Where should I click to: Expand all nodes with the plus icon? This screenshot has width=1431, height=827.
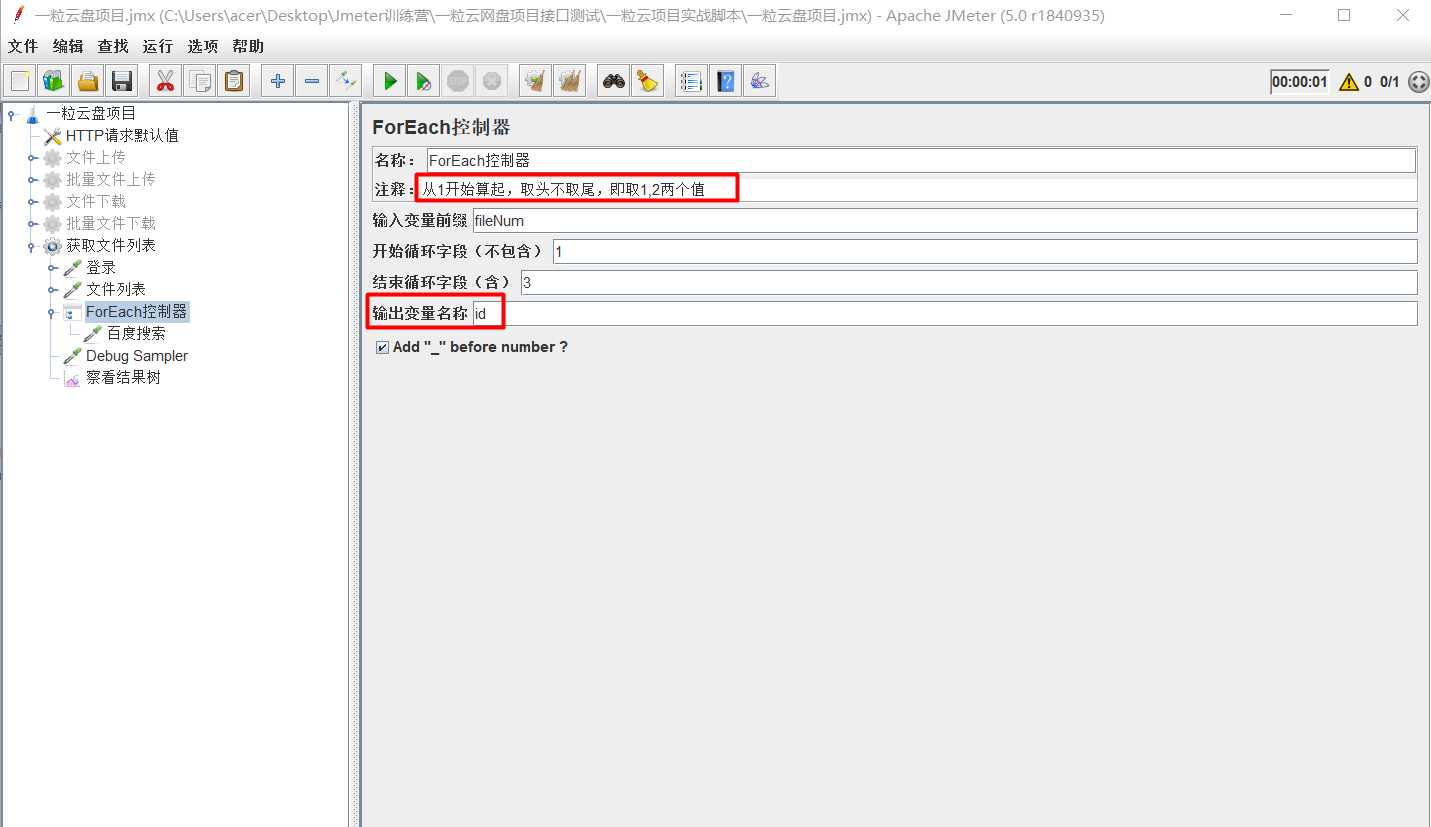pyautogui.click(x=278, y=81)
